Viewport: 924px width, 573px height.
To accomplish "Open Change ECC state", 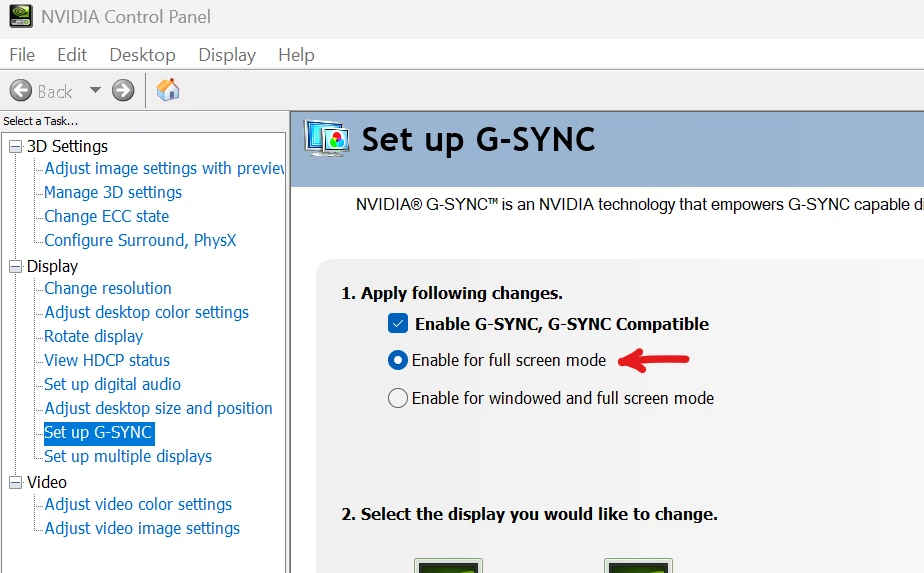I will click(107, 216).
